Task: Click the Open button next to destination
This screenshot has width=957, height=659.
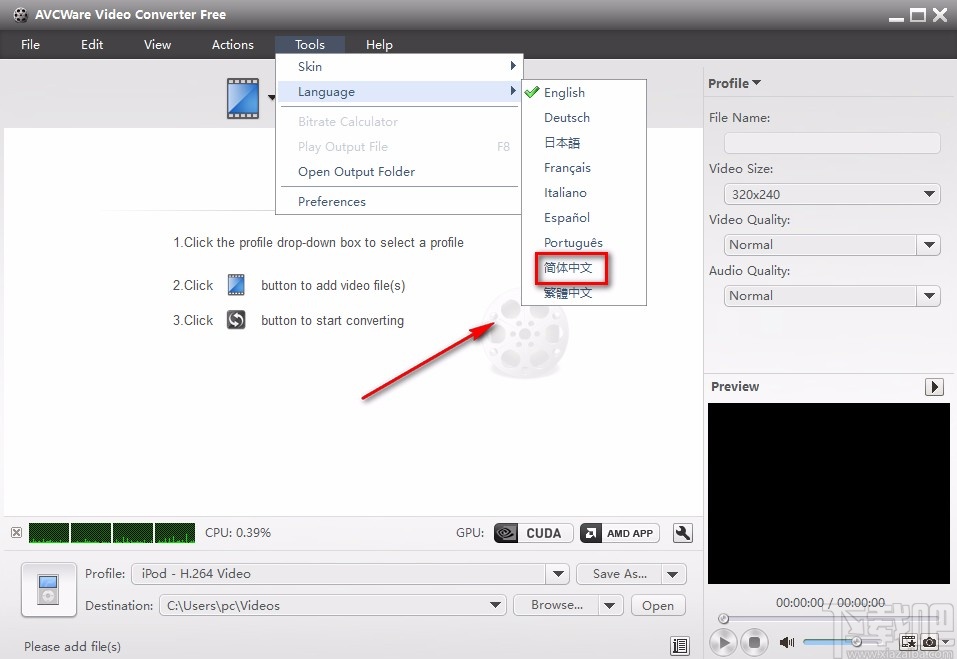Action: (x=657, y=605)
